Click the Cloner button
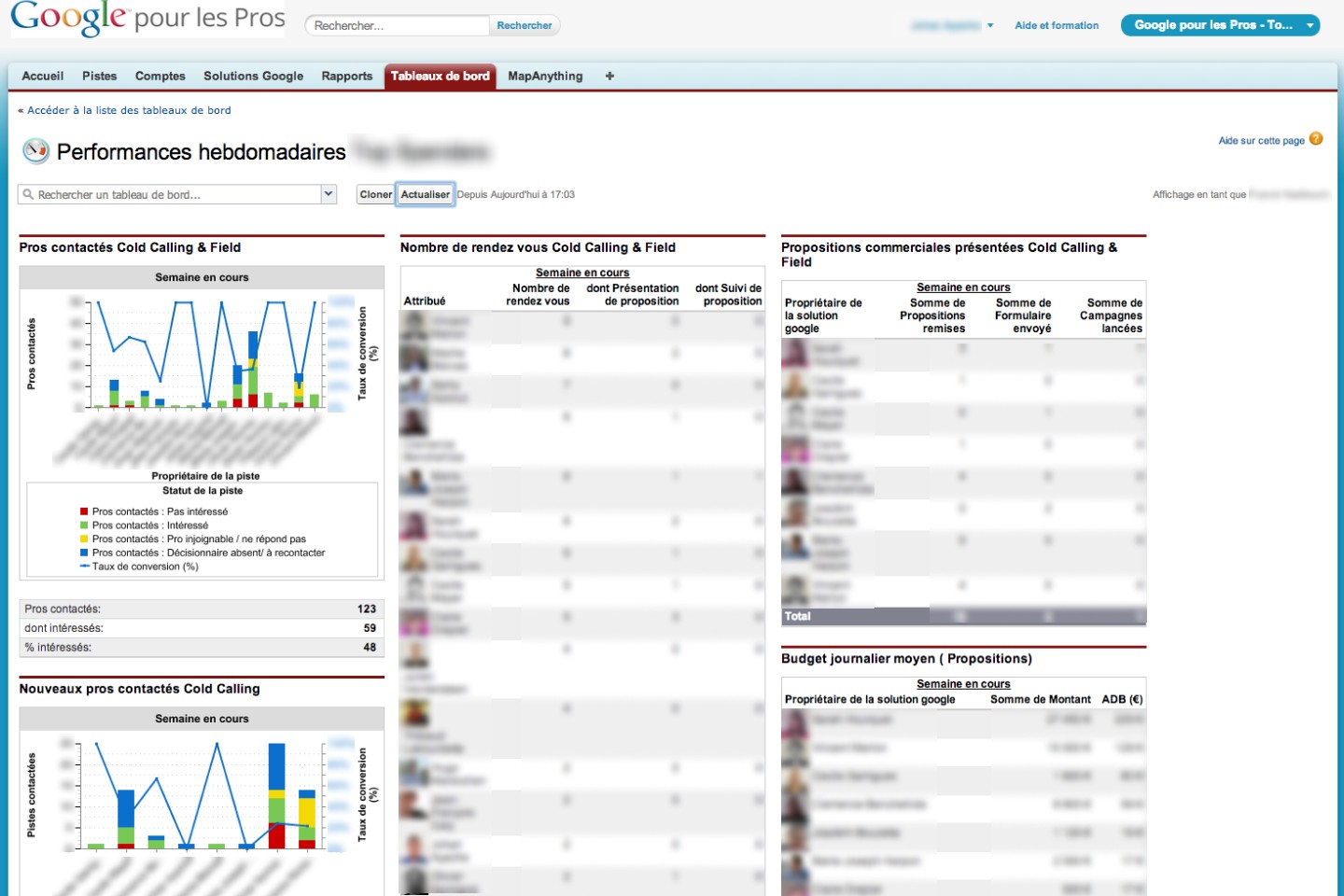 click(376, 195)
